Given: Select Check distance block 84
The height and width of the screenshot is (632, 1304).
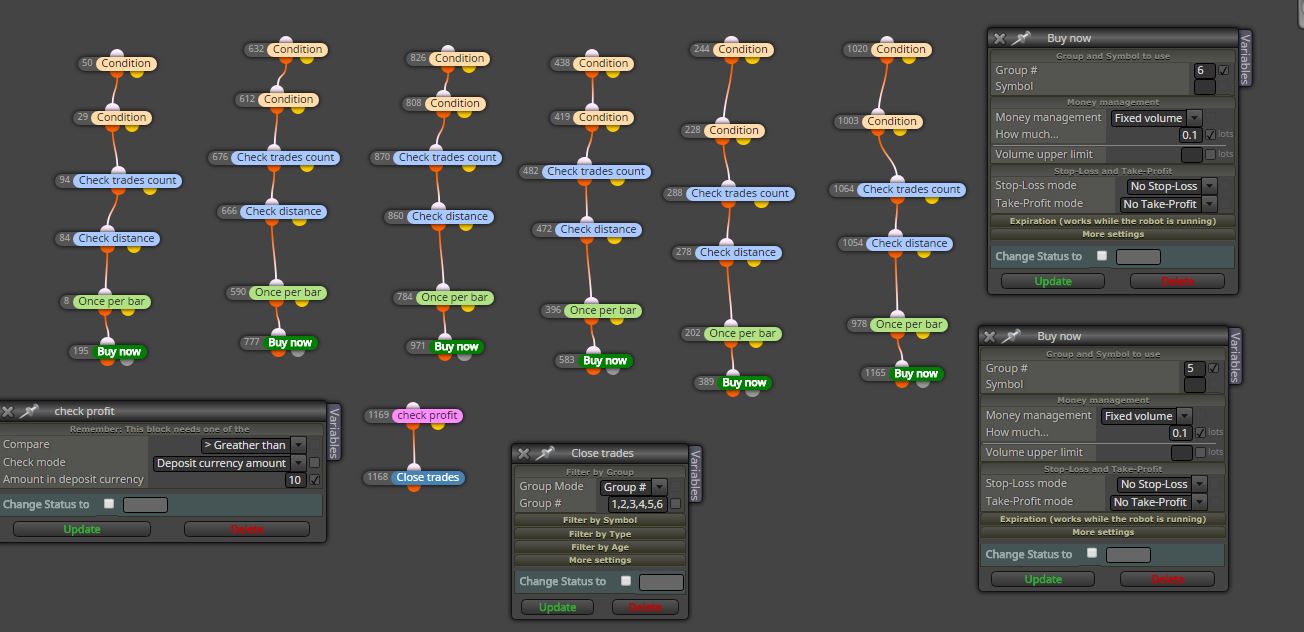Looking at the screenshot, I should [117, 238].
